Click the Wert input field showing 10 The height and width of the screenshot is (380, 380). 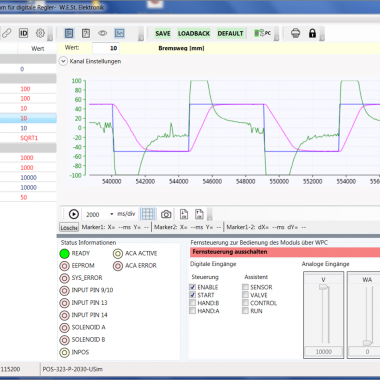click(x=106, y=48)
